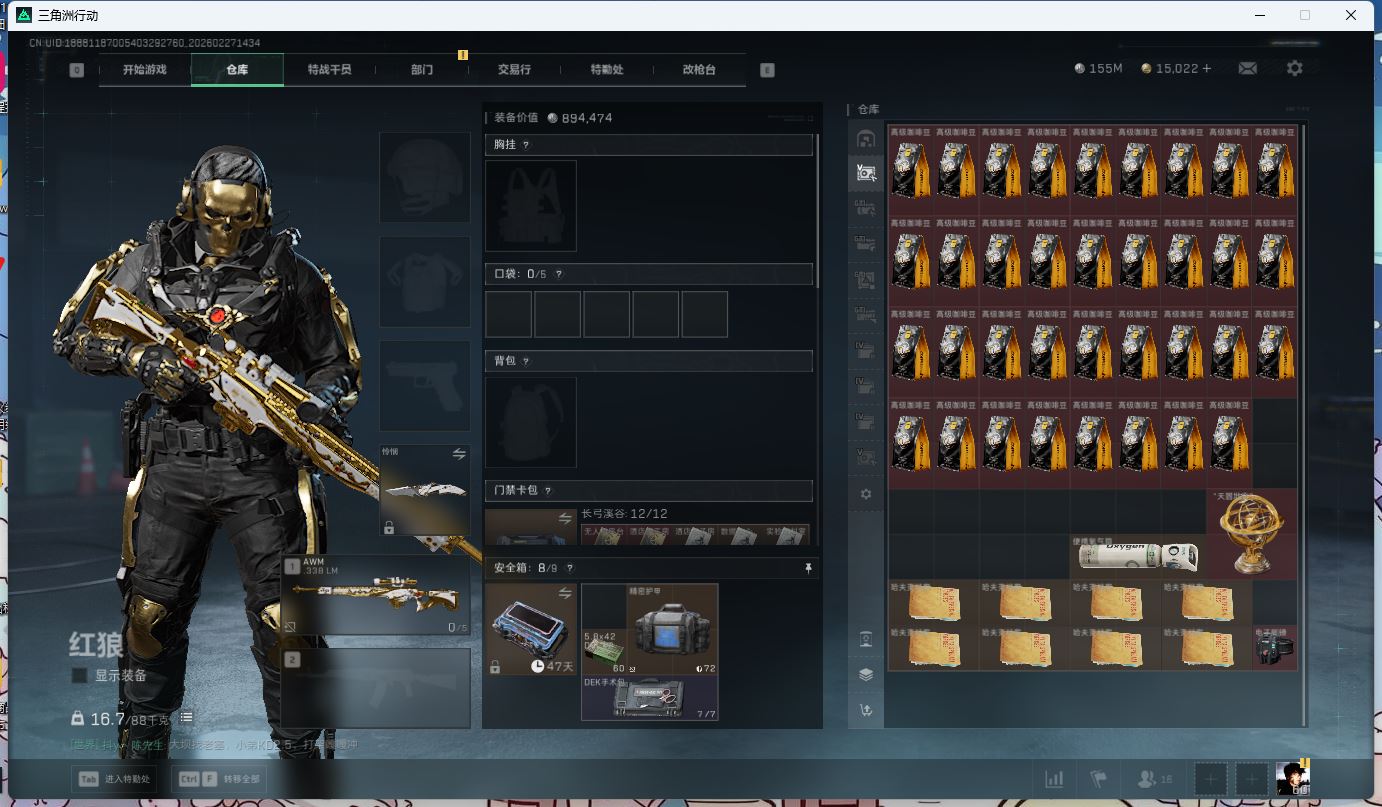Click the 进入特勤处 button

pos(115,779)
